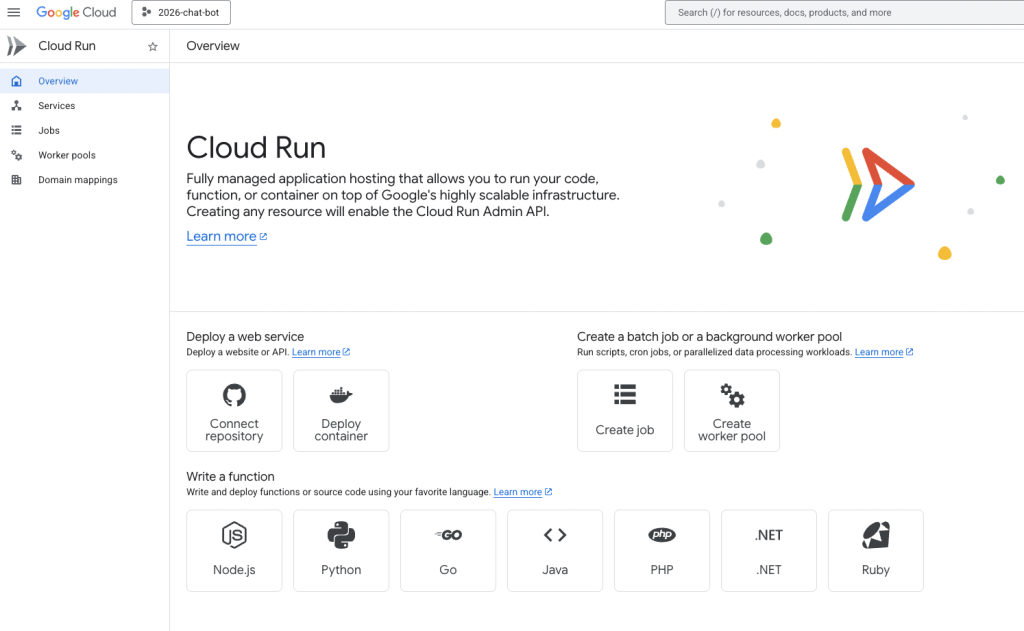
Task: Open Learn more link for Write a function
Action: (x=518, y=492)
